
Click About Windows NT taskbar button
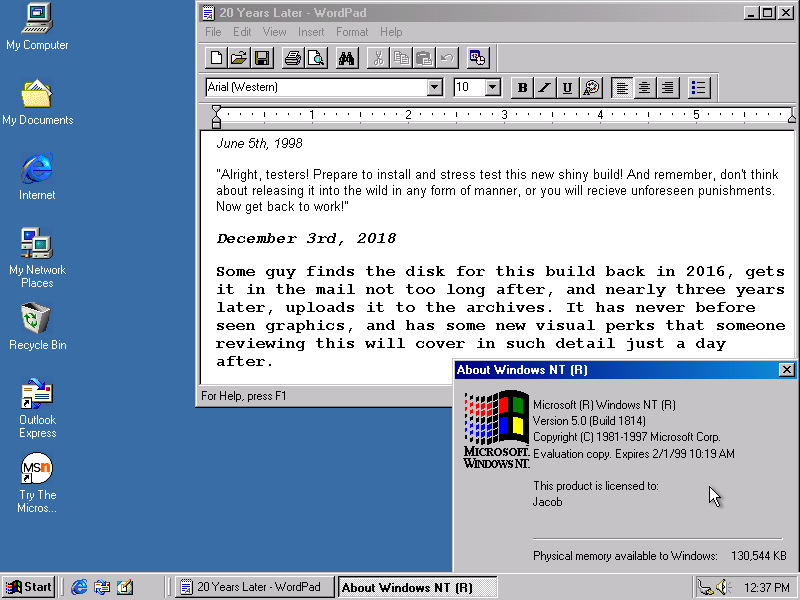click(417, 587)
